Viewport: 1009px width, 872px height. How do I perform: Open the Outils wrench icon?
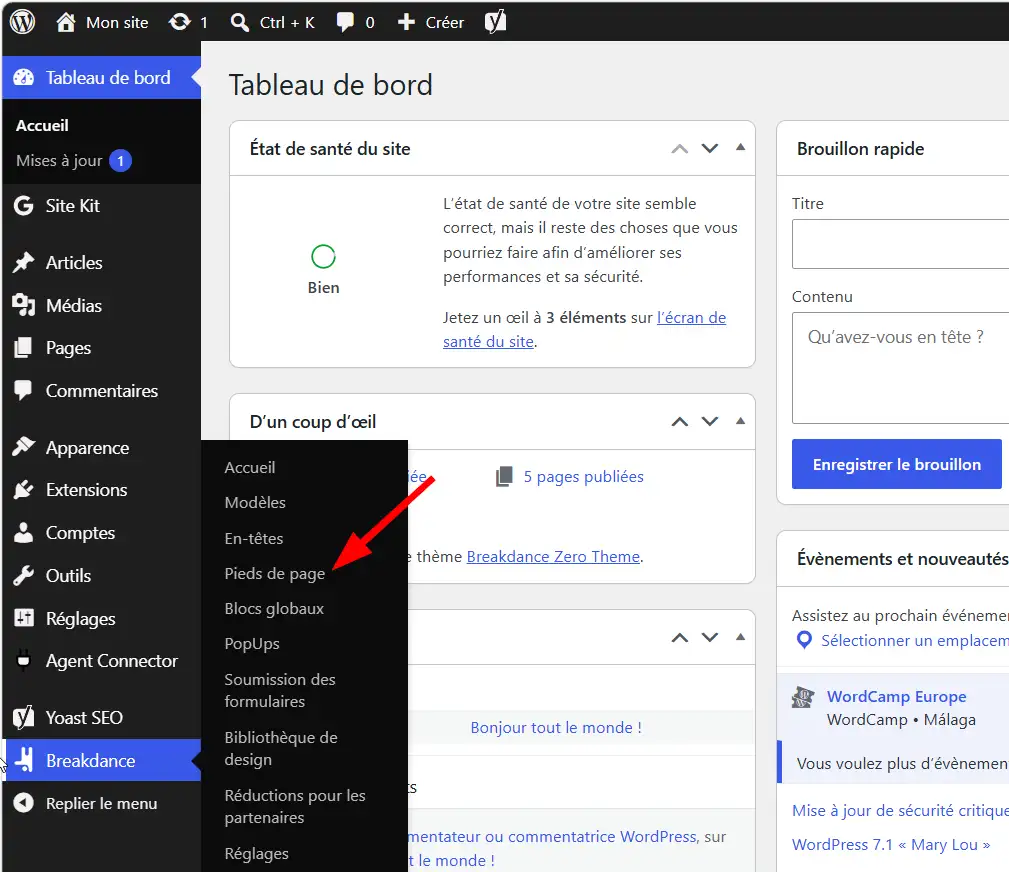(24, 575)
